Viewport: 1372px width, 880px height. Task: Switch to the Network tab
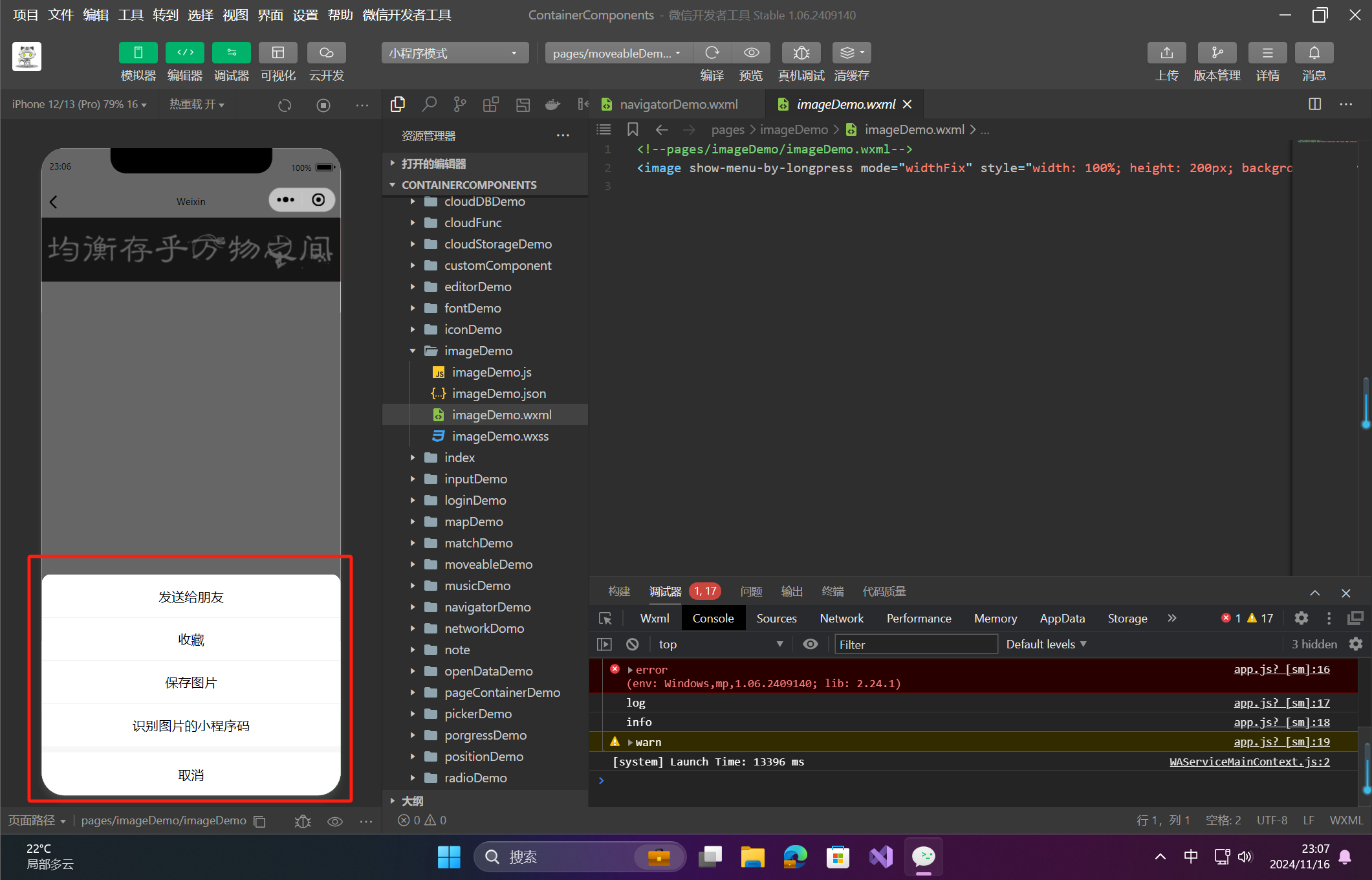point(841,618)
